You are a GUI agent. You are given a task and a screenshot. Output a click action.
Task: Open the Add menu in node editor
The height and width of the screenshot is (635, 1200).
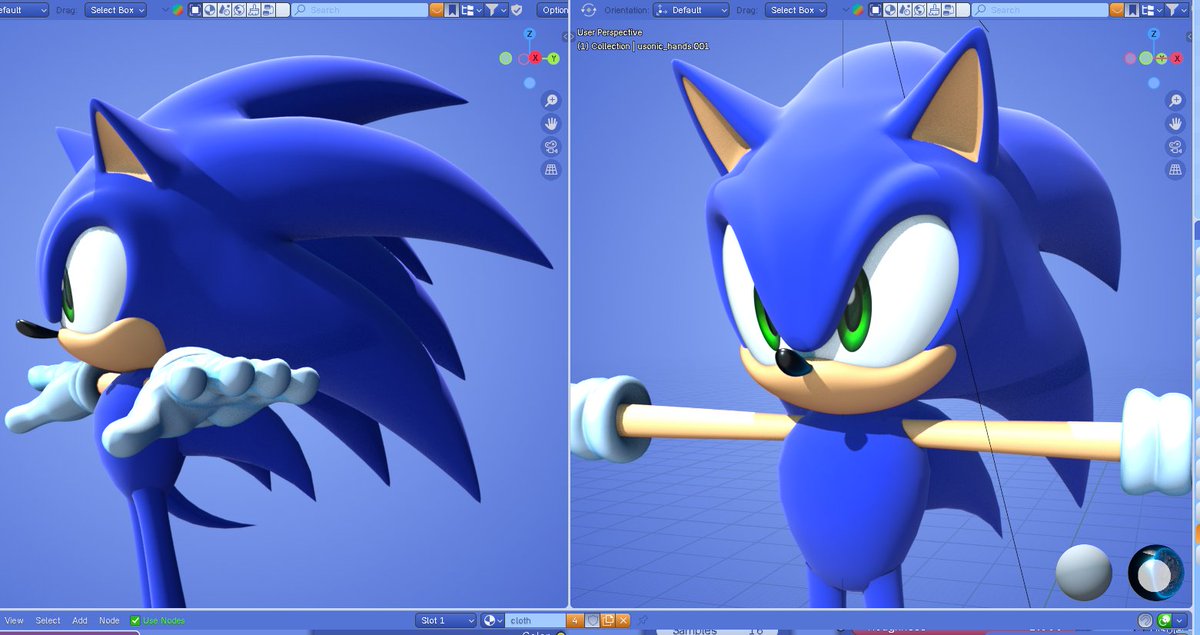[80, 621]
